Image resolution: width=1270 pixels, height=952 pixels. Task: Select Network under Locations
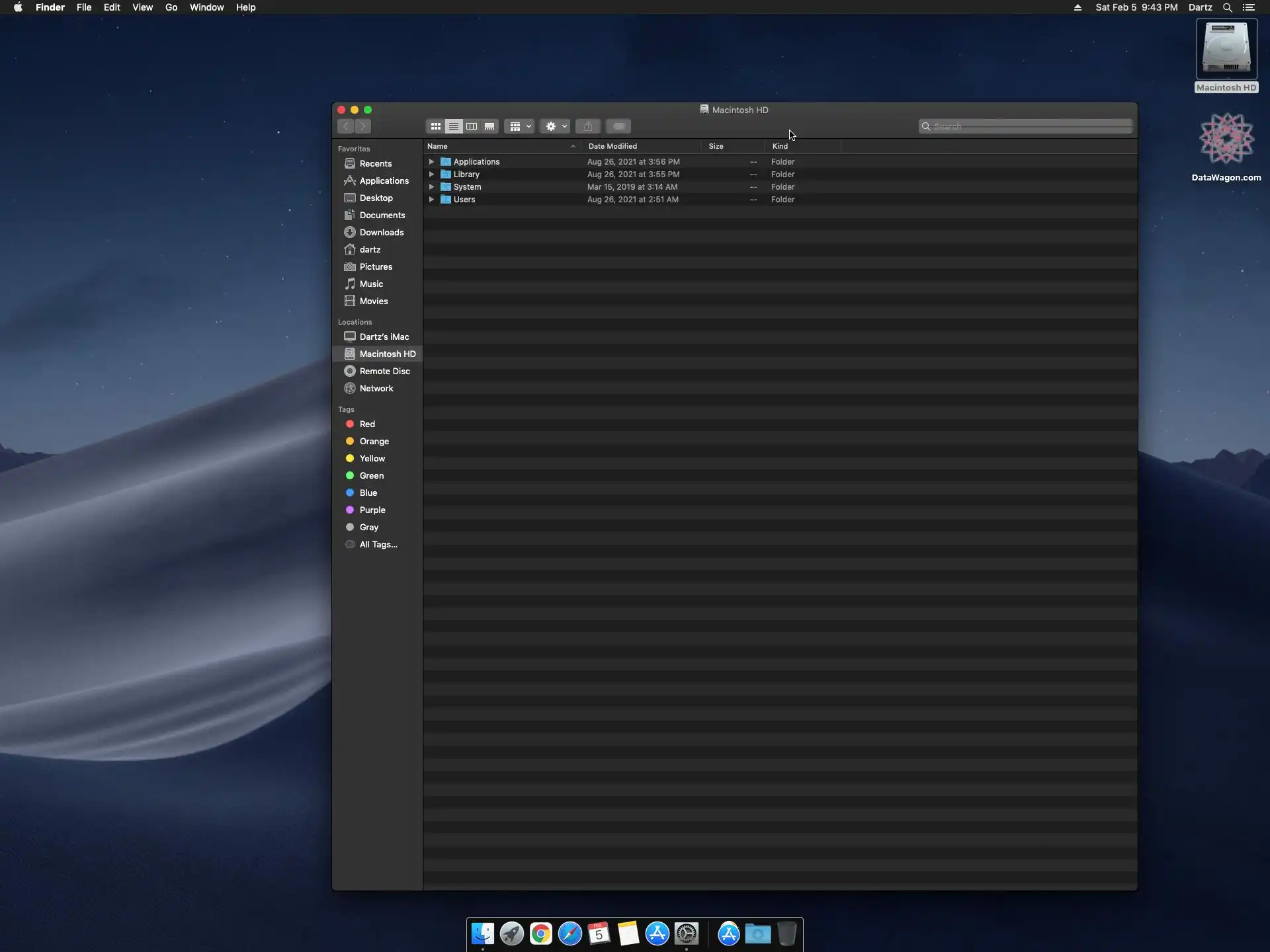click(x=376, y=388)
